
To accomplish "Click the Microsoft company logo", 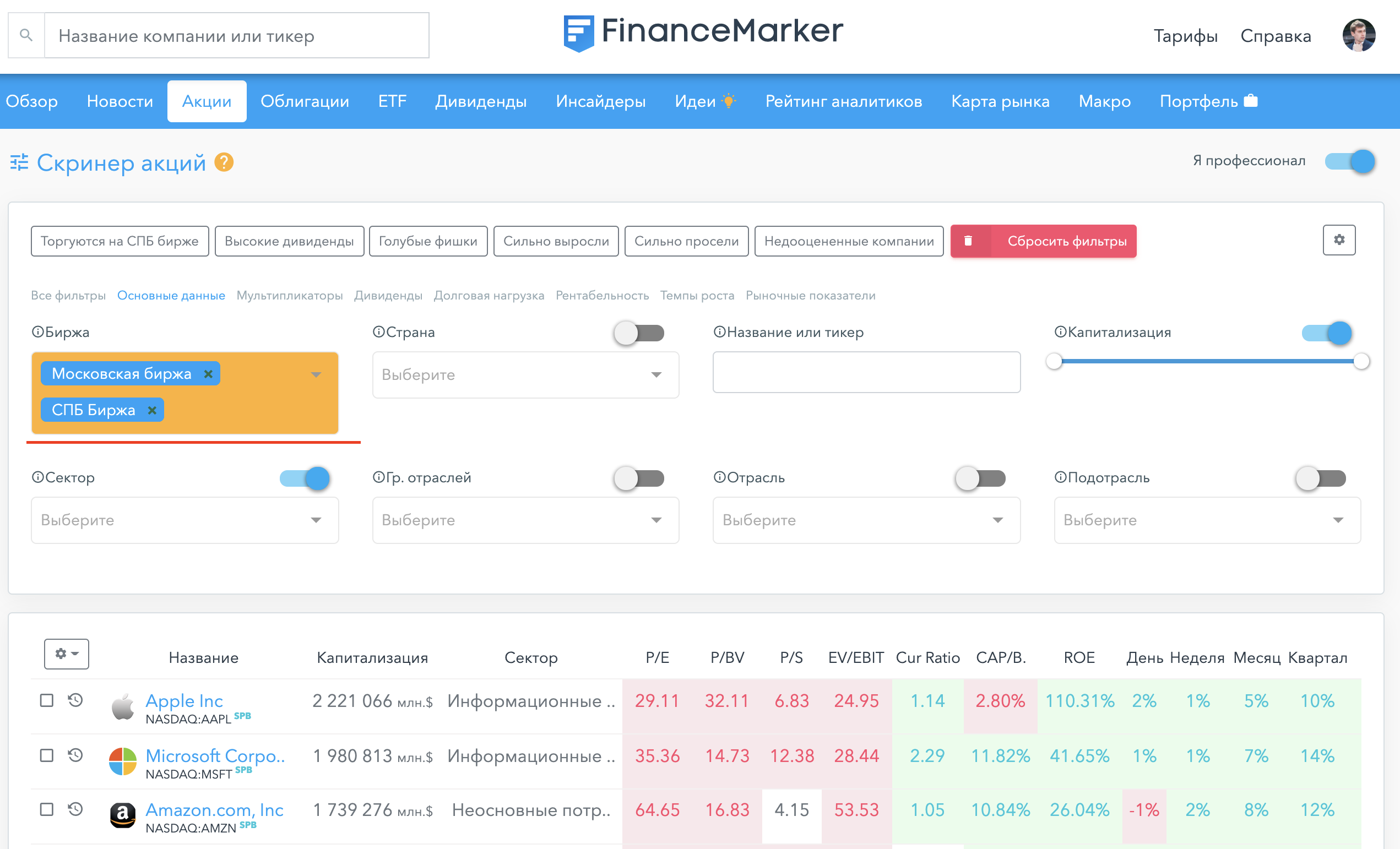I will pos(123,761).
